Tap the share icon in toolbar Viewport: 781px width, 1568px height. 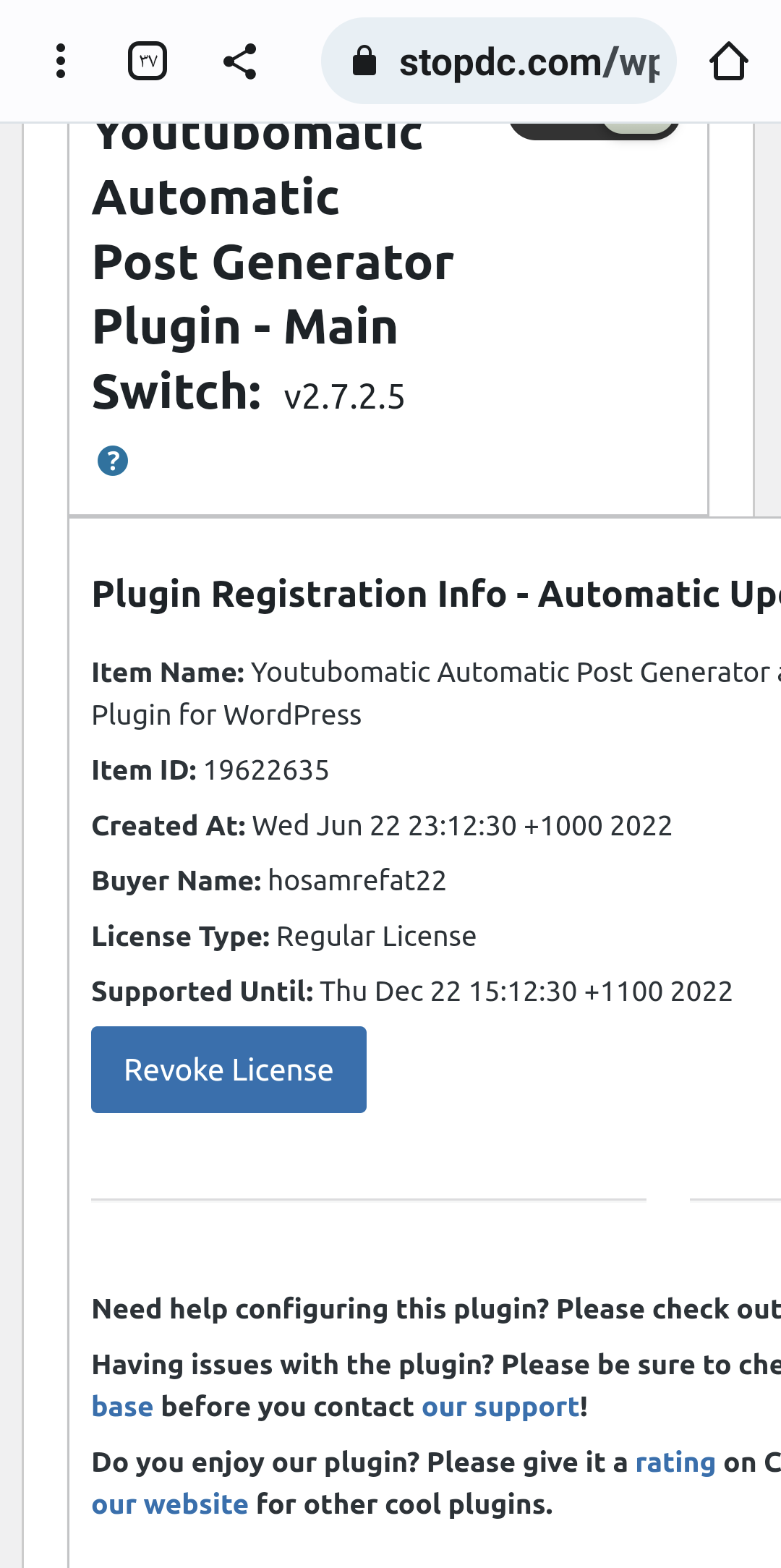point(239,61)
